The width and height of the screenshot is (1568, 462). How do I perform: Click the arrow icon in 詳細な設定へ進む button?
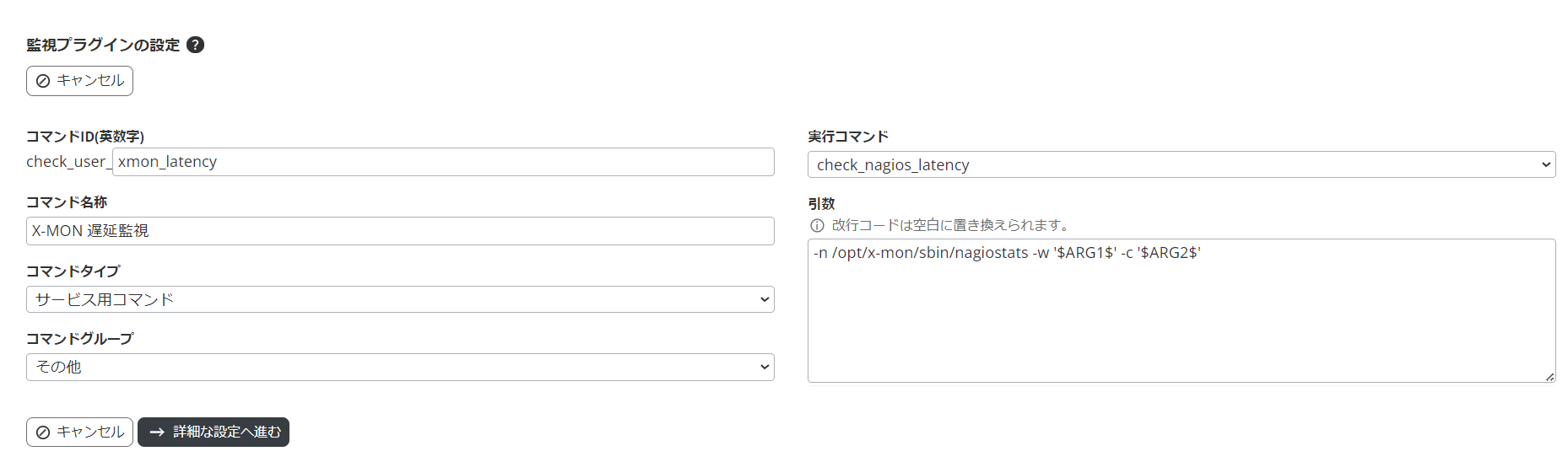[x=157, y=432]
